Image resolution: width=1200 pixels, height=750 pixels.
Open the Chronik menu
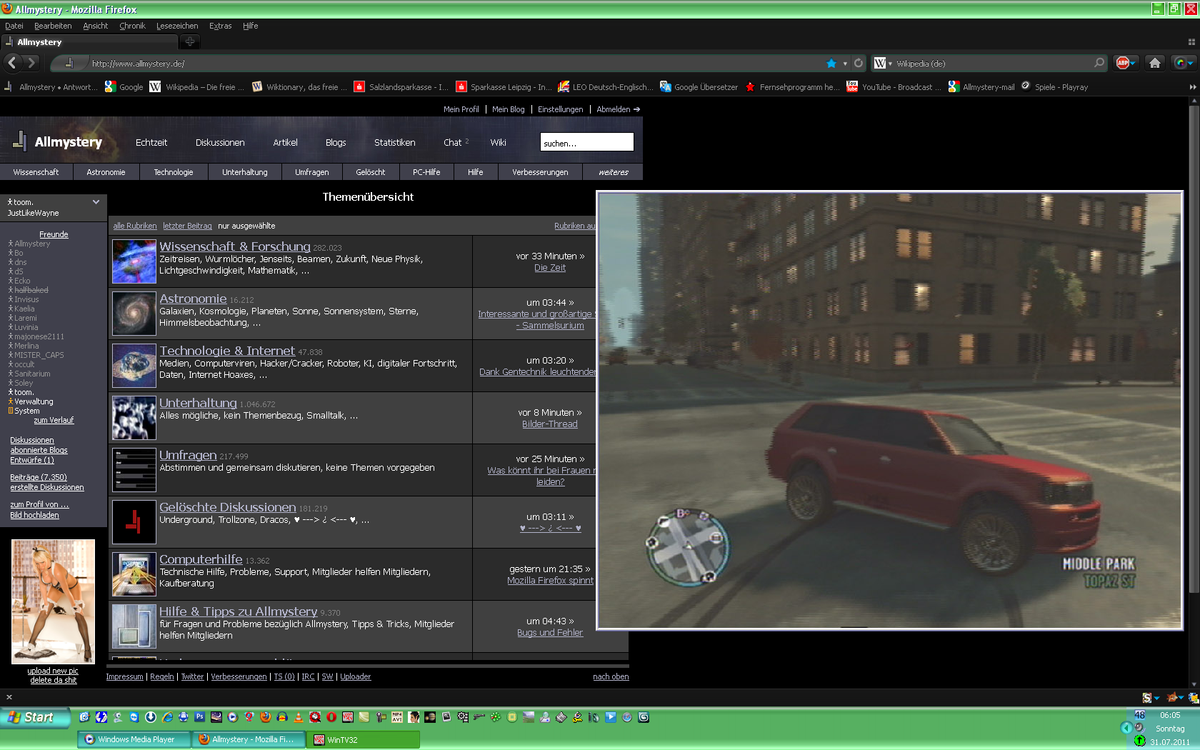click(132, 25)
